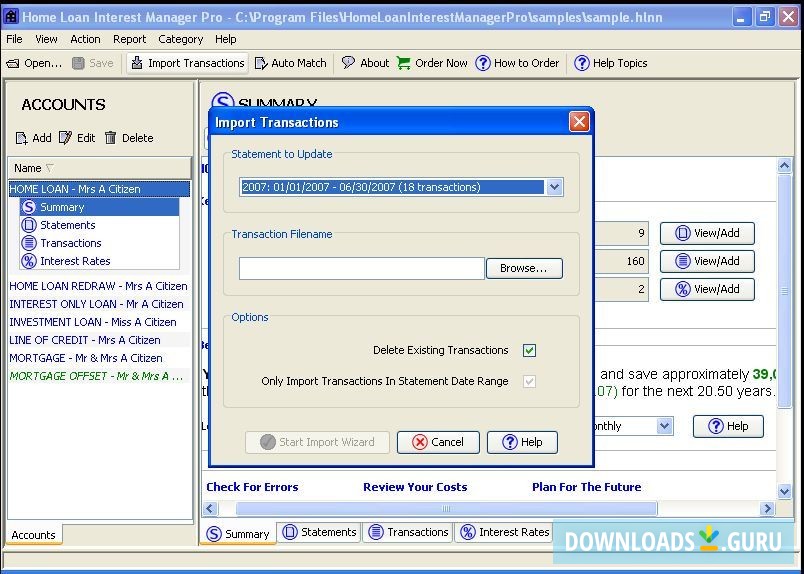Open Help Topics in the toolbar

coord(611,63)
